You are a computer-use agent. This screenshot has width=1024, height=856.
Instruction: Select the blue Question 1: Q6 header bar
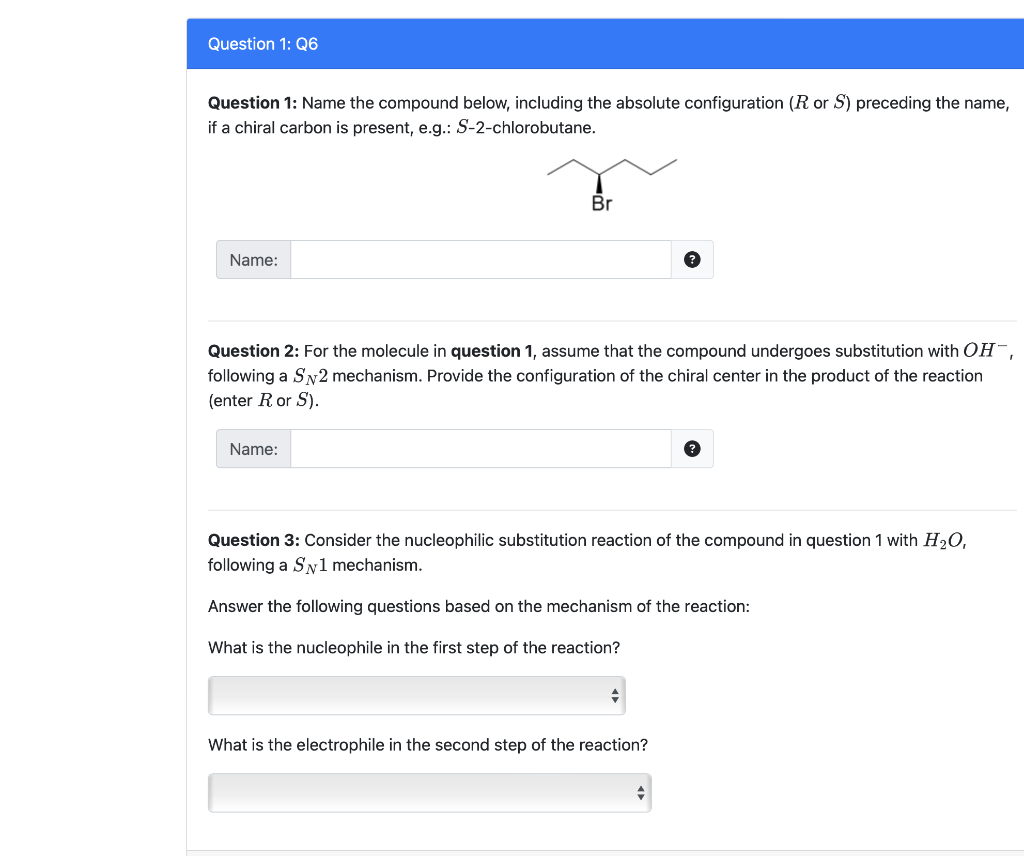coord(605,43)
